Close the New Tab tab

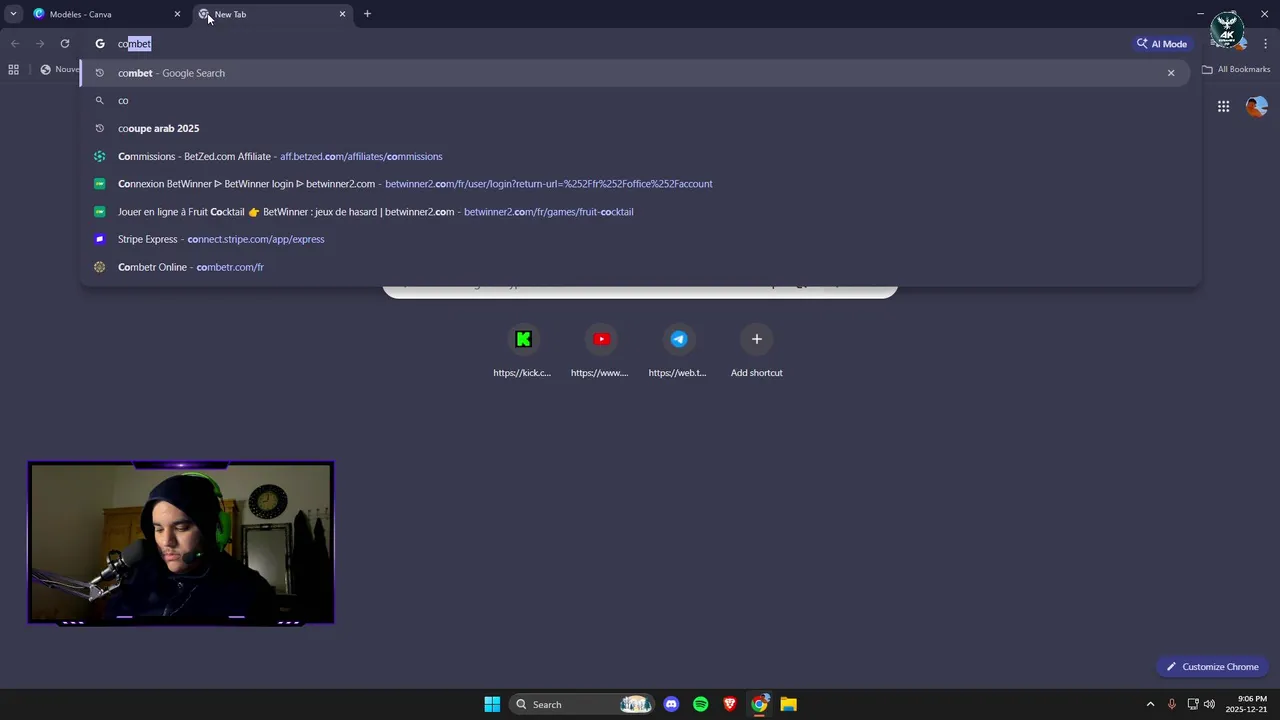[342, 14]
